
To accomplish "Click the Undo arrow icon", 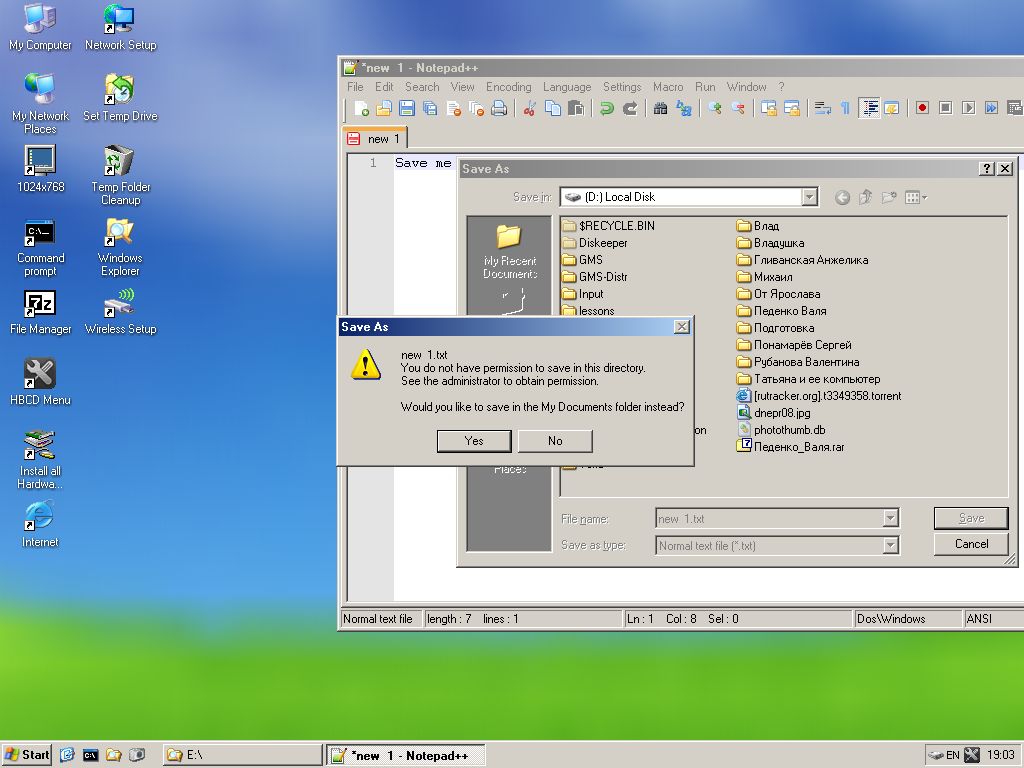I will coord(606,109).
